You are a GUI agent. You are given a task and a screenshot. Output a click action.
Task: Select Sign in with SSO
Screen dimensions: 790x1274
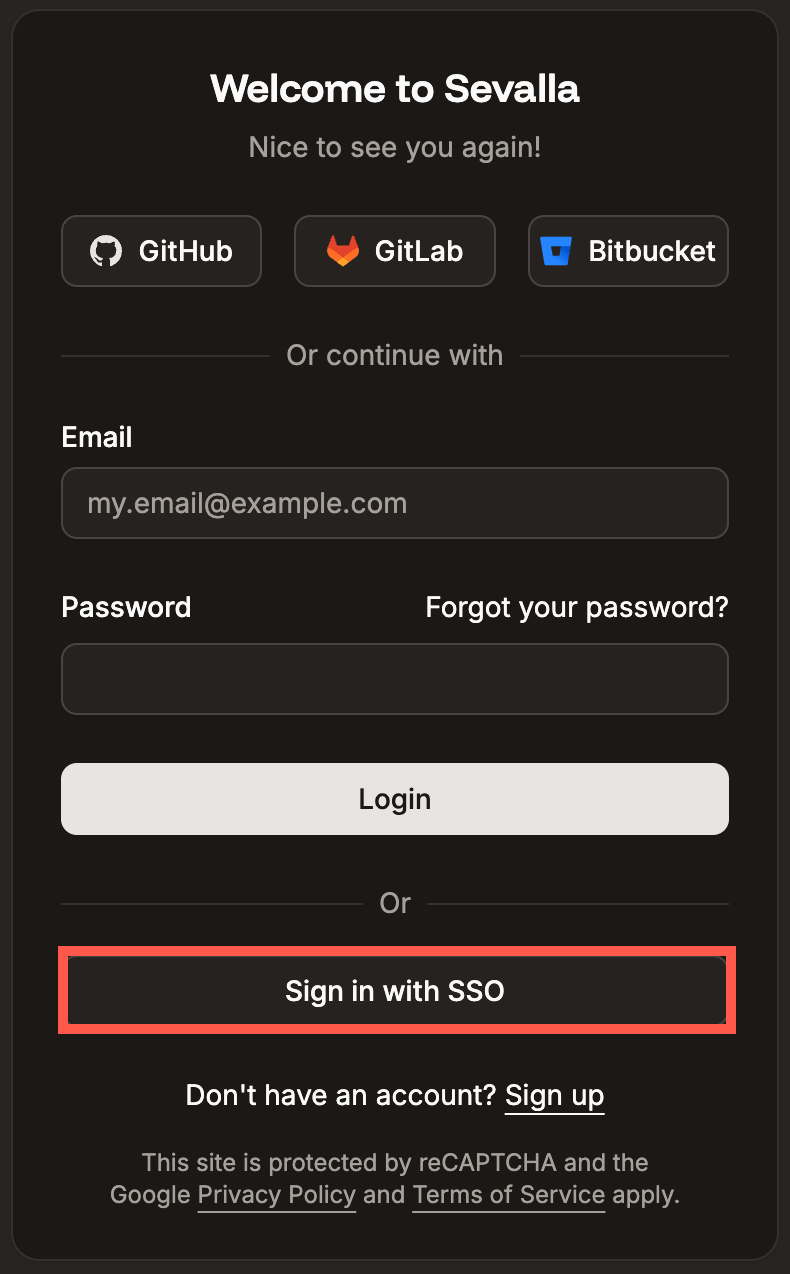[395, 991]
